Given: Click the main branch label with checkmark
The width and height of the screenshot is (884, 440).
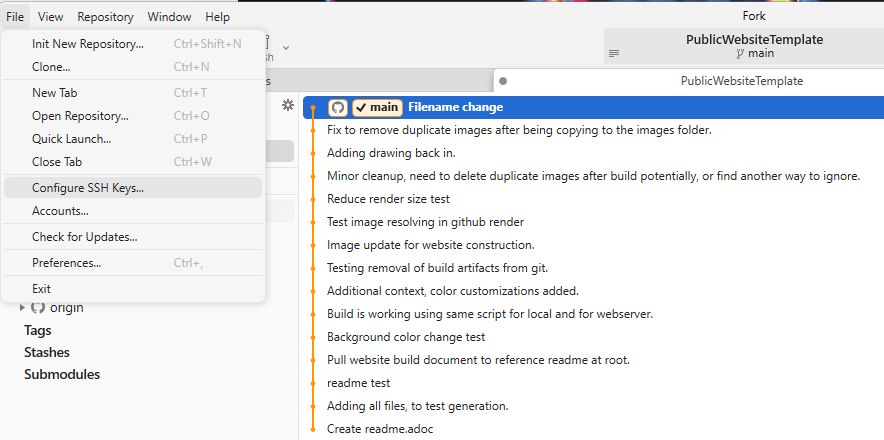Looking at the screenshot, I should tap(377, 107).
